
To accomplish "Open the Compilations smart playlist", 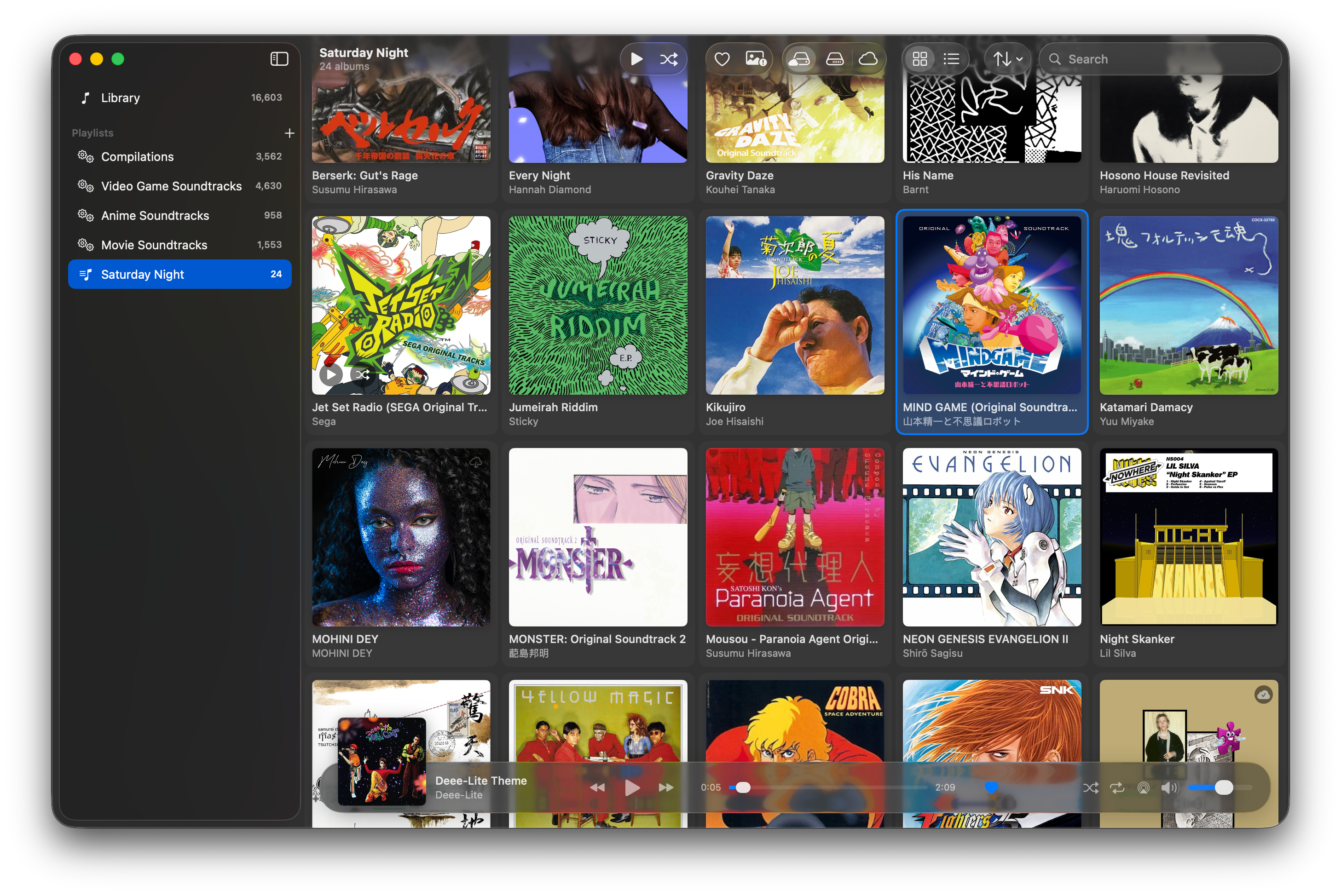I will coord(179,156).
